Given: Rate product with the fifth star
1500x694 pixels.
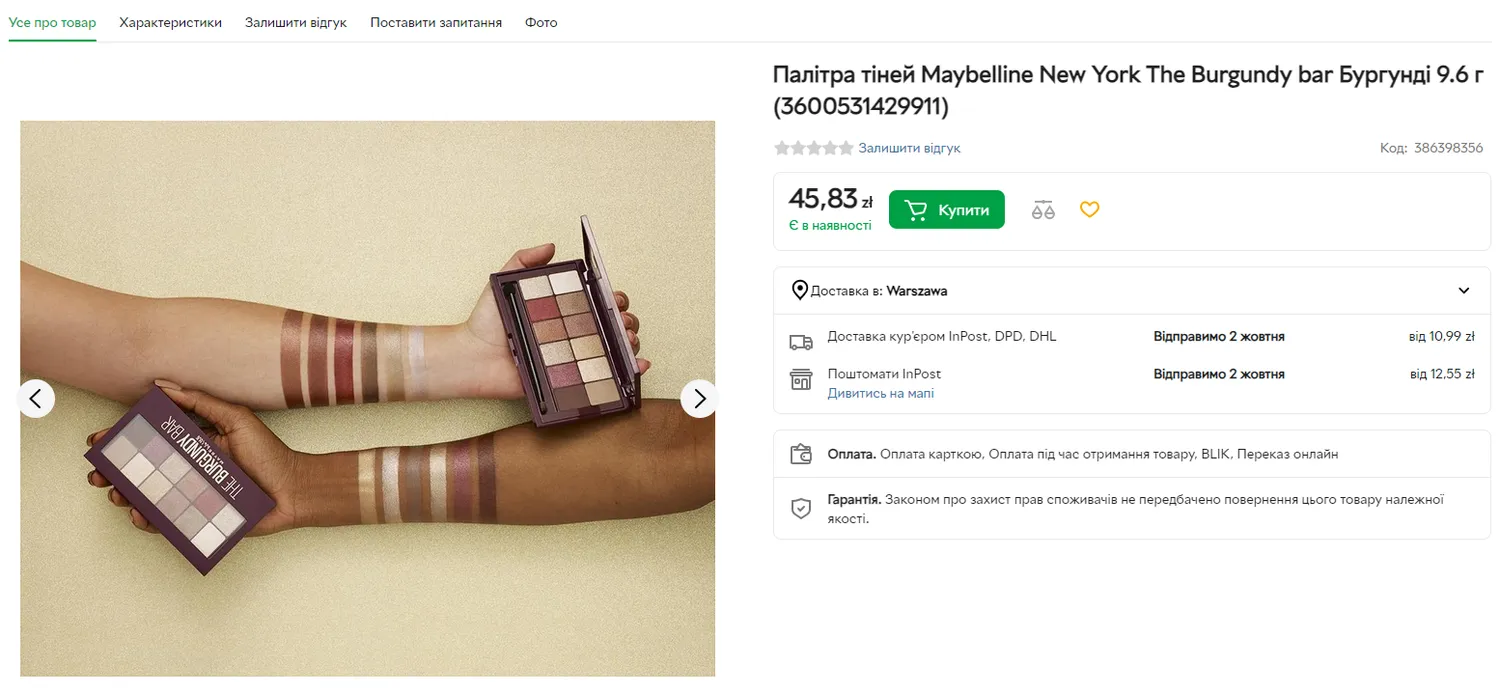Looking at the screenshot, I should [x=846, y=148].
